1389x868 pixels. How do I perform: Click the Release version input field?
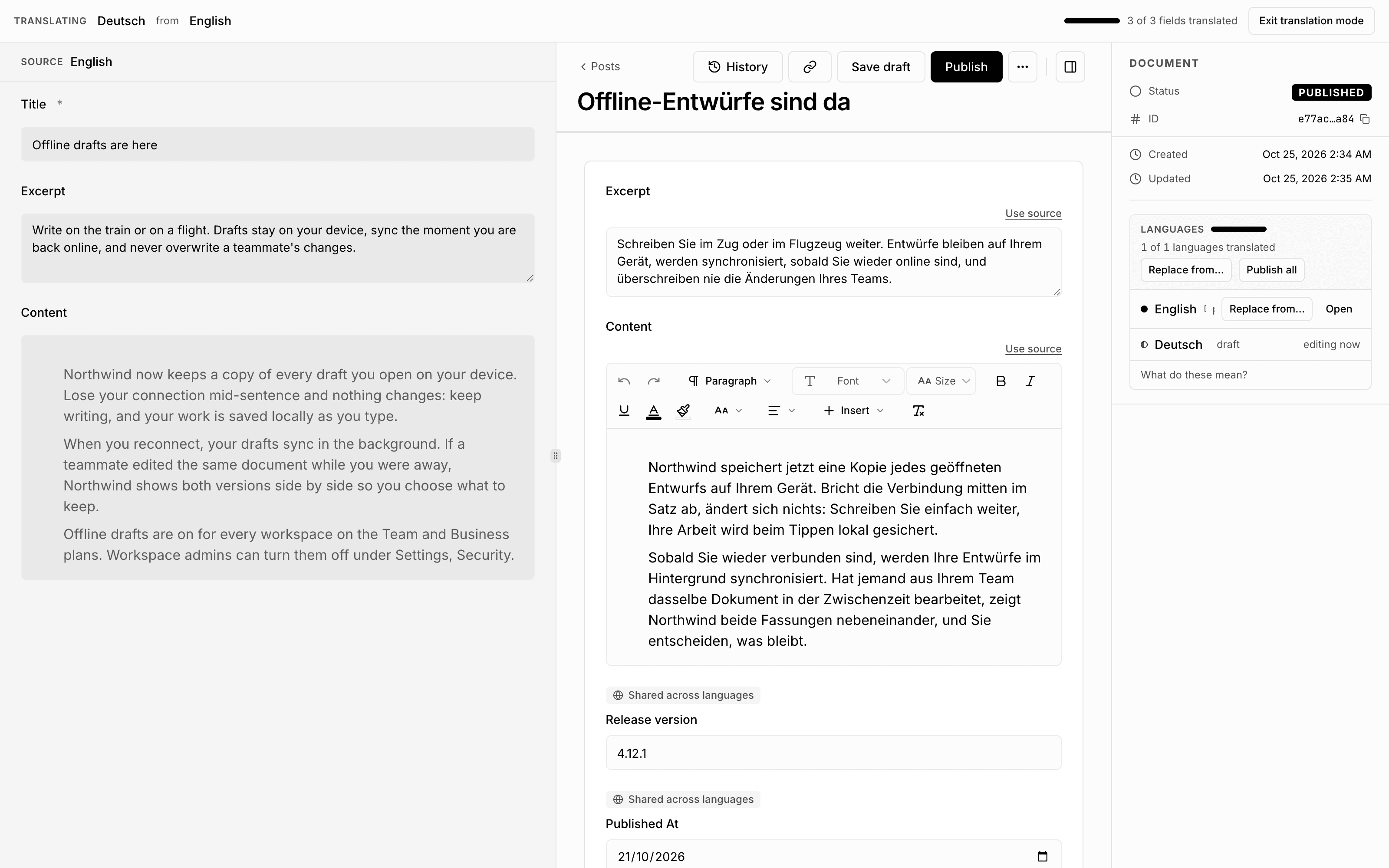(833, 753)
